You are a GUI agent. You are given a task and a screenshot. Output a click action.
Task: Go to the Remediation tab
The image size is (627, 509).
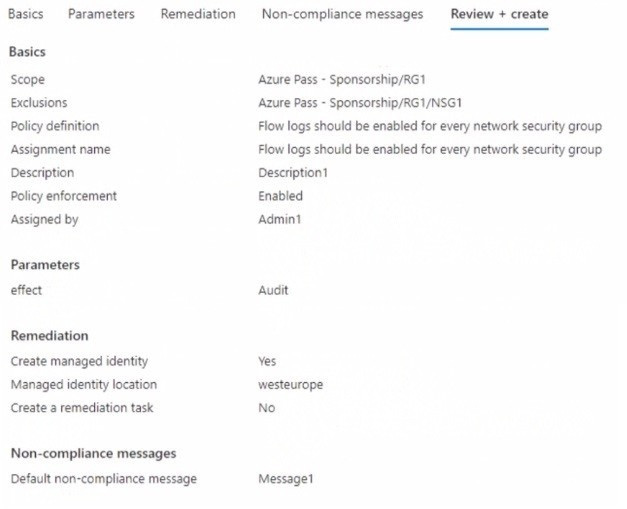(x=198, y=14)
